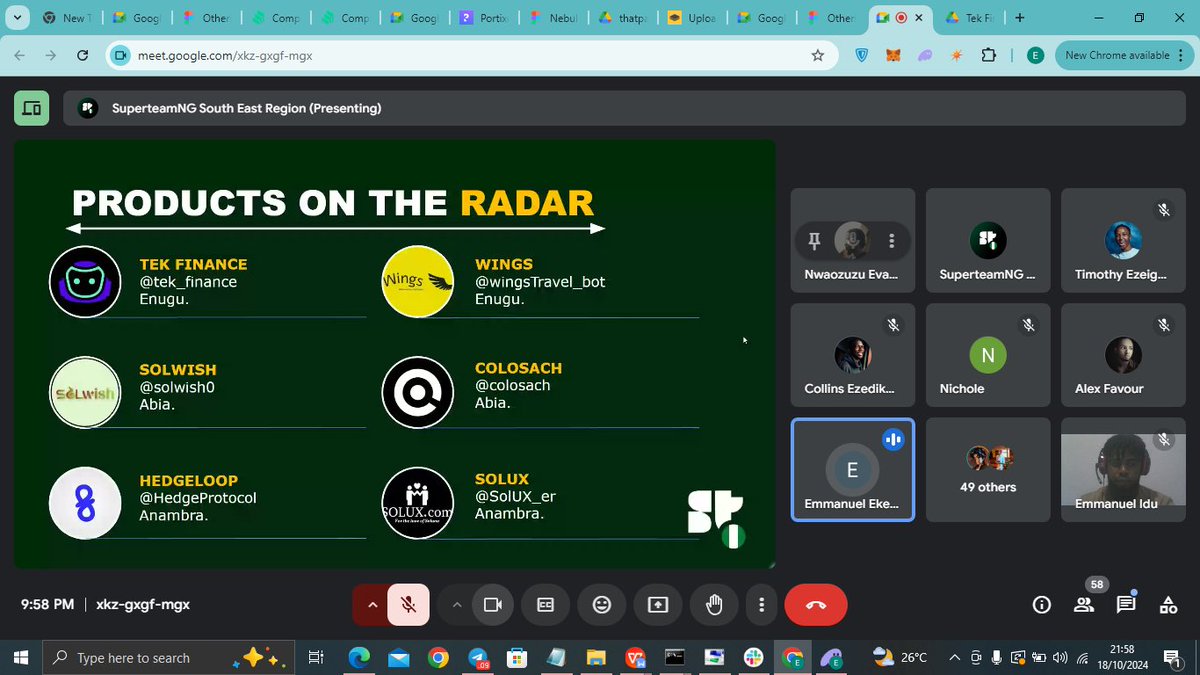Open Slack from taskbar

click(x=752, y=658)
